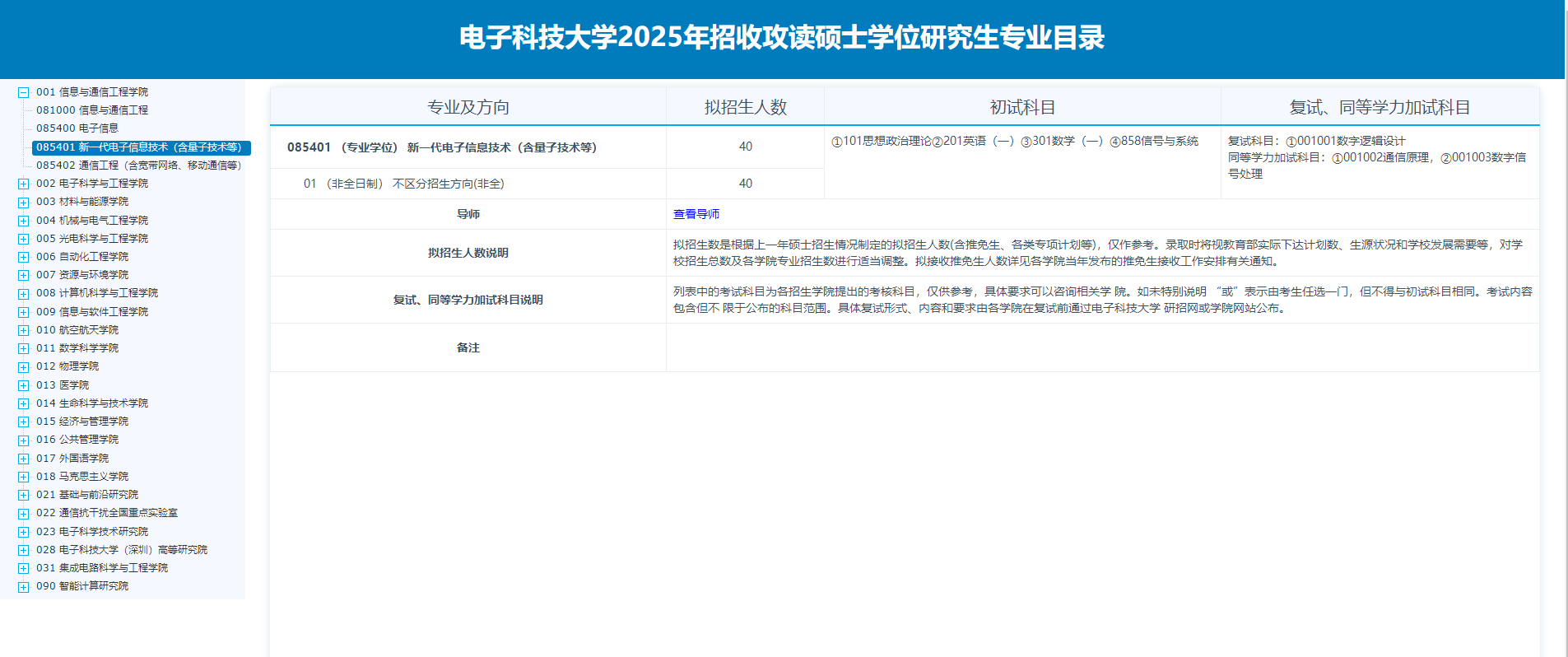Expand the 015 经济与管理学院 node
This screenshot has height=657, width=1568.
pyautogui.click(x=24, y=422)
